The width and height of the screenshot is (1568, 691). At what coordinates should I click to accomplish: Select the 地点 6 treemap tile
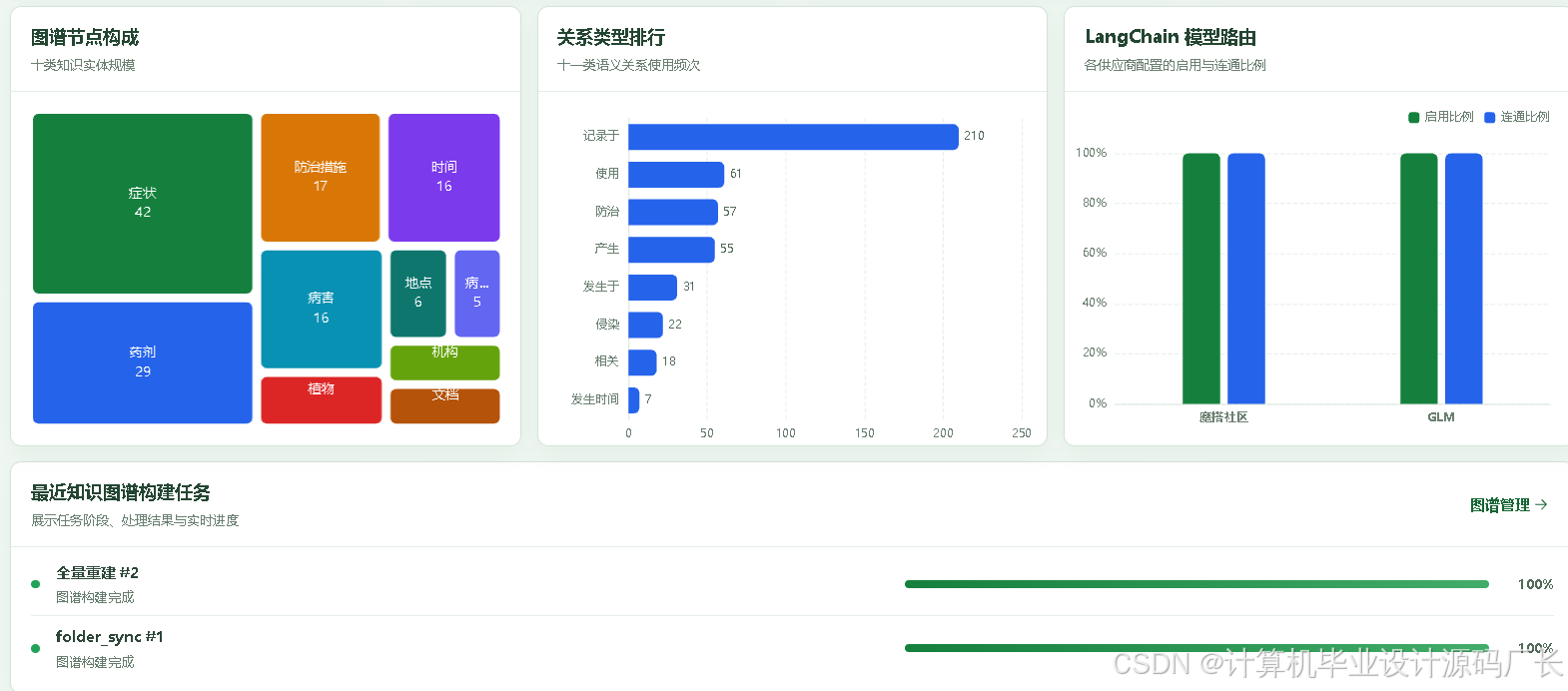pyautogui.click(x=418, y=294)
